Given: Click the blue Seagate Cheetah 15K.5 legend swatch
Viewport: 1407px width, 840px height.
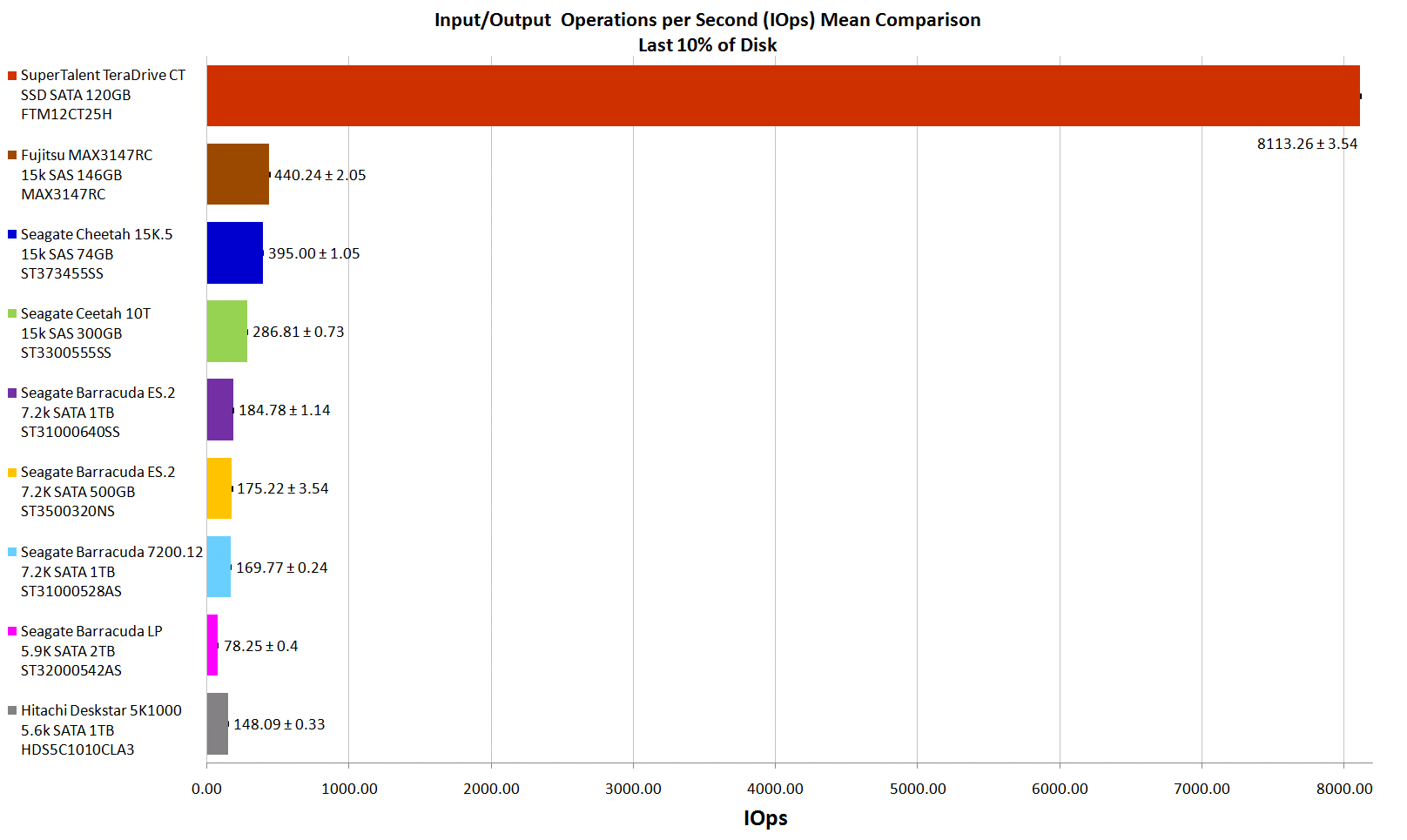Looking at the screenshot, I should 12,234.
